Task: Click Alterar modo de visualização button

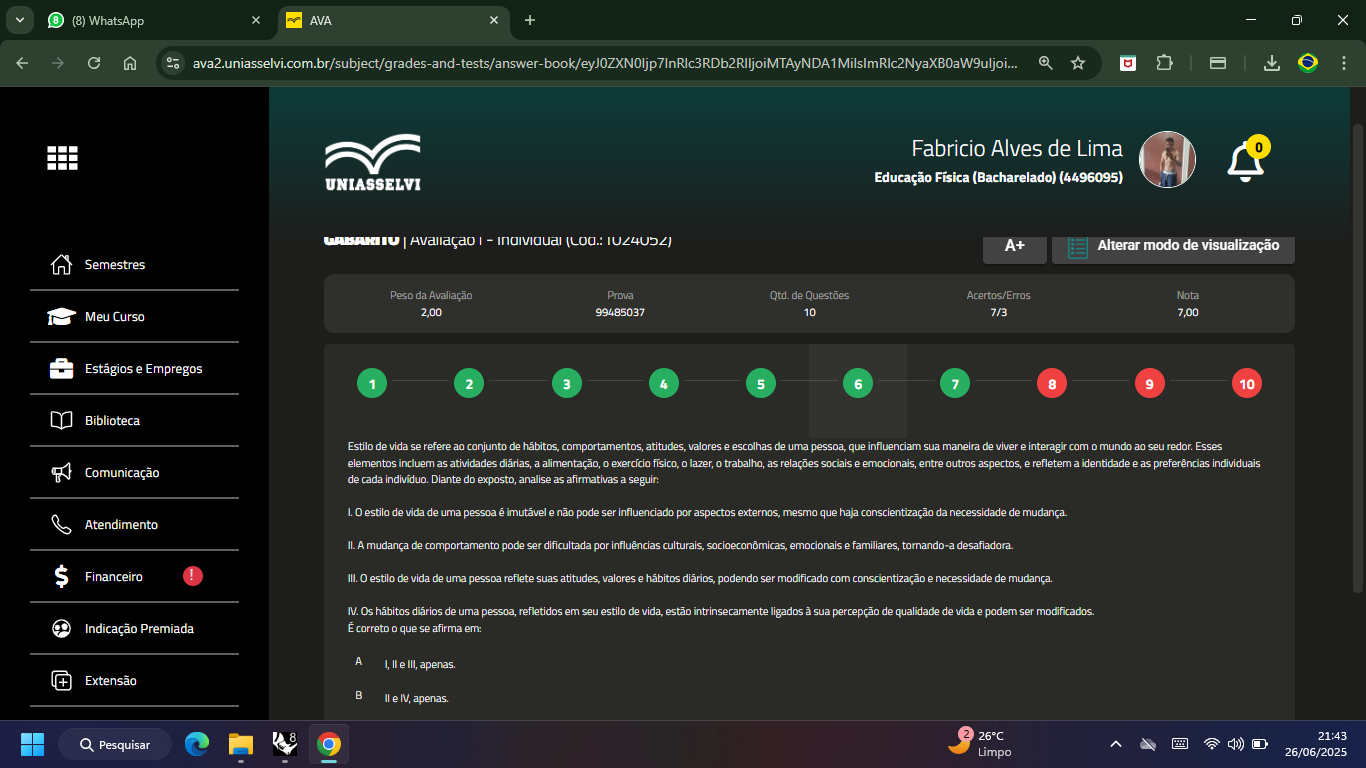Action: pos(1173,246)
